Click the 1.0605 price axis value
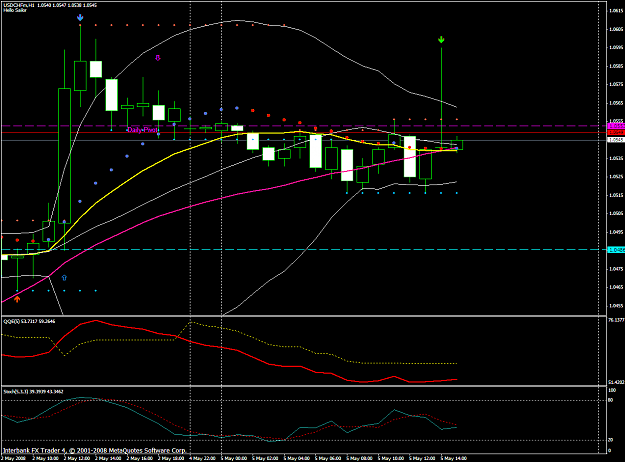This screenshot has width=625, height=462. pos(617,29)
